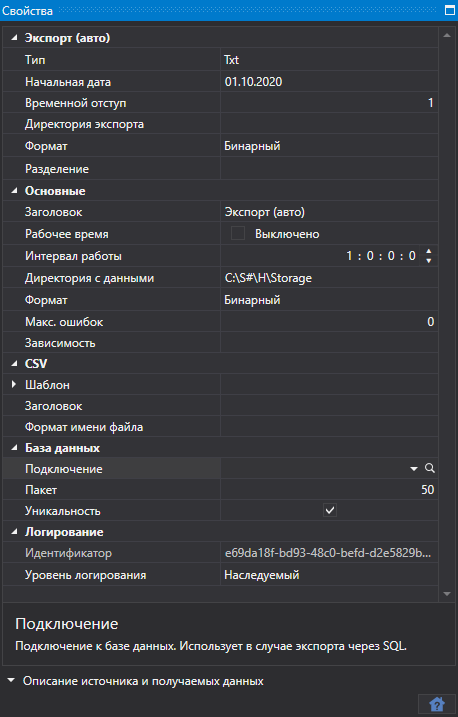Image resolution: width=458 pixels, height=717 pixels.
Task: Select the Директория с данными label
Action: coord(90,278)
